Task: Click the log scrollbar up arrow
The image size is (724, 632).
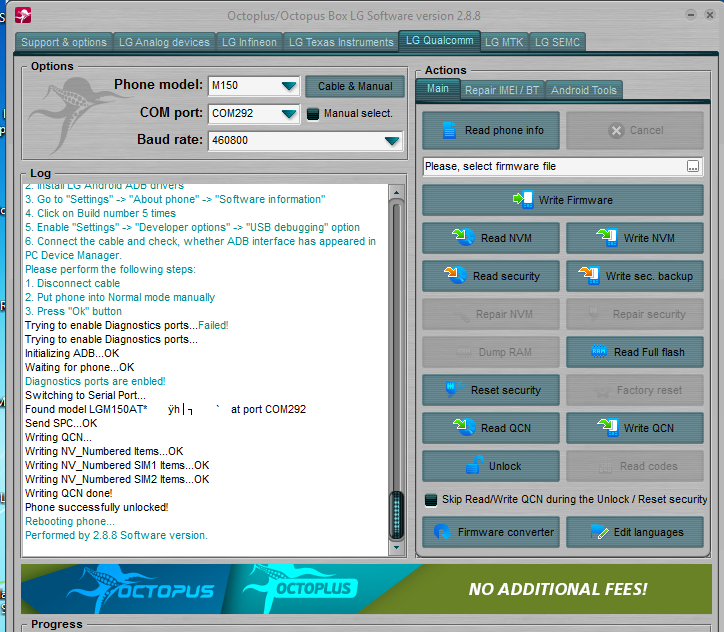Action: tap(396, 192)
